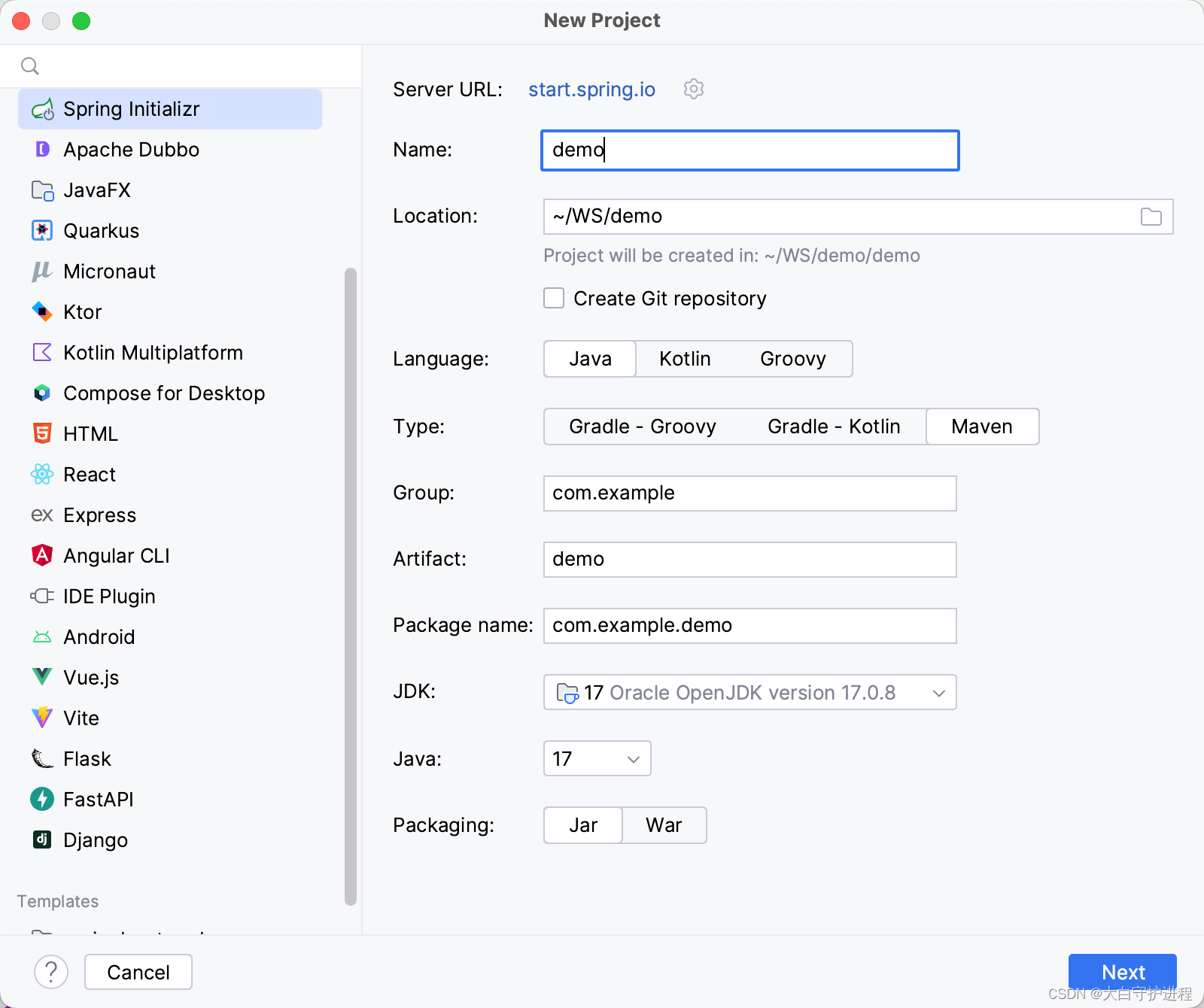Choose Gradle - Kotlin build type
Viewport: 1204px width, 1008px height.
(x=834, y=427)
